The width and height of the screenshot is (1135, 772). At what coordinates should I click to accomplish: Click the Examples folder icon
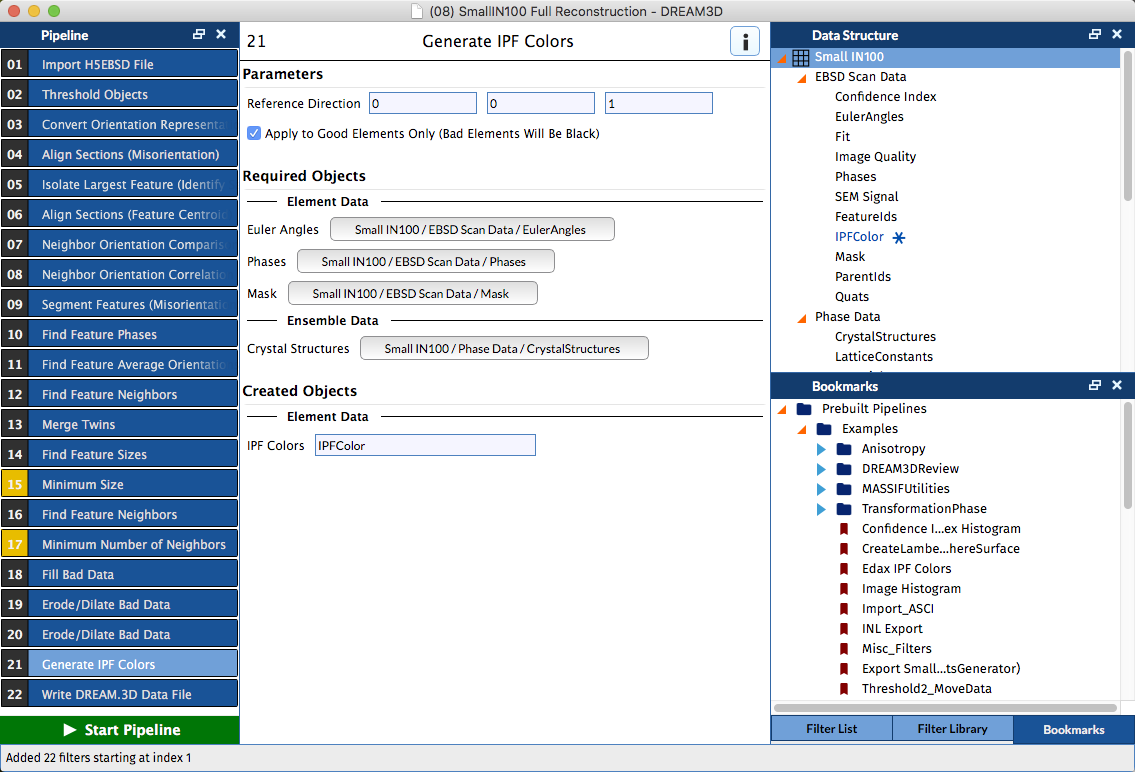824,429
